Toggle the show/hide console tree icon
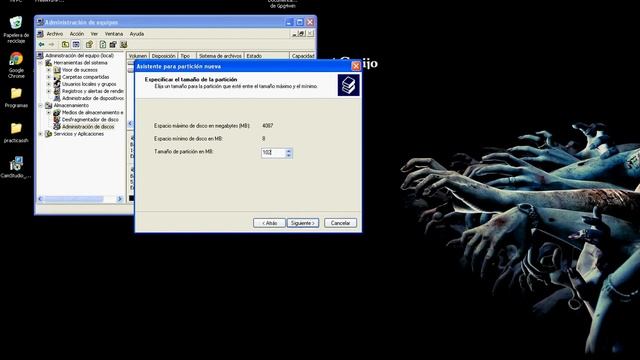The height and width of the screenshot is (360, 640). [x=76, y=44]
